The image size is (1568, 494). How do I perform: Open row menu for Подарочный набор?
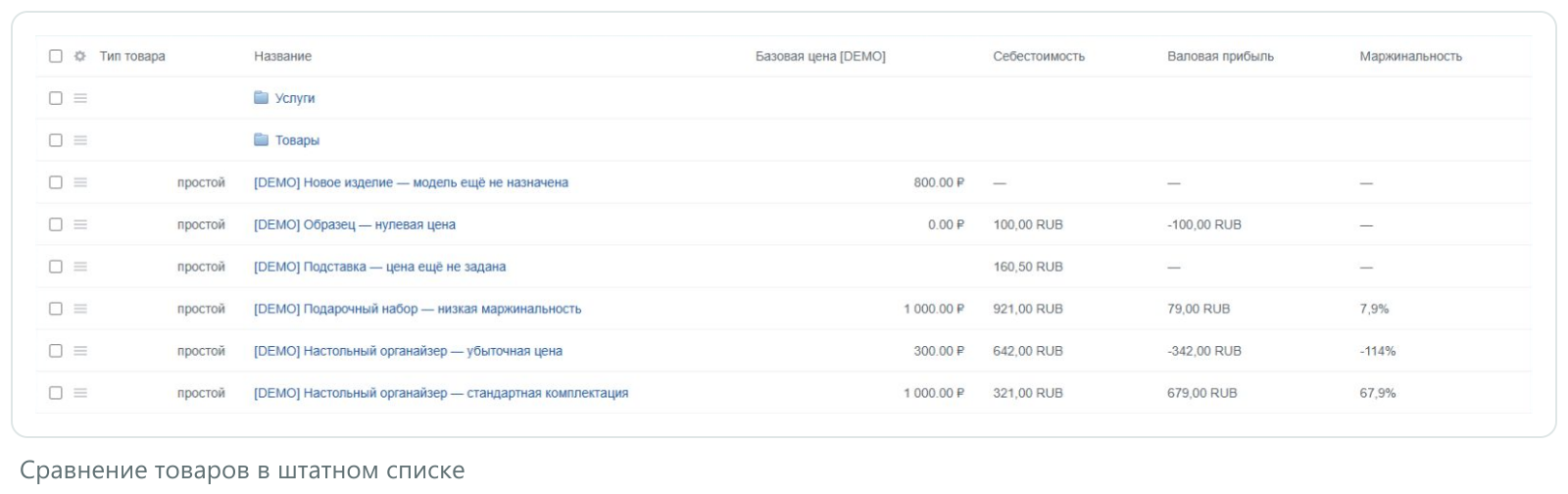pyautogui.click(x=80, y=309)
